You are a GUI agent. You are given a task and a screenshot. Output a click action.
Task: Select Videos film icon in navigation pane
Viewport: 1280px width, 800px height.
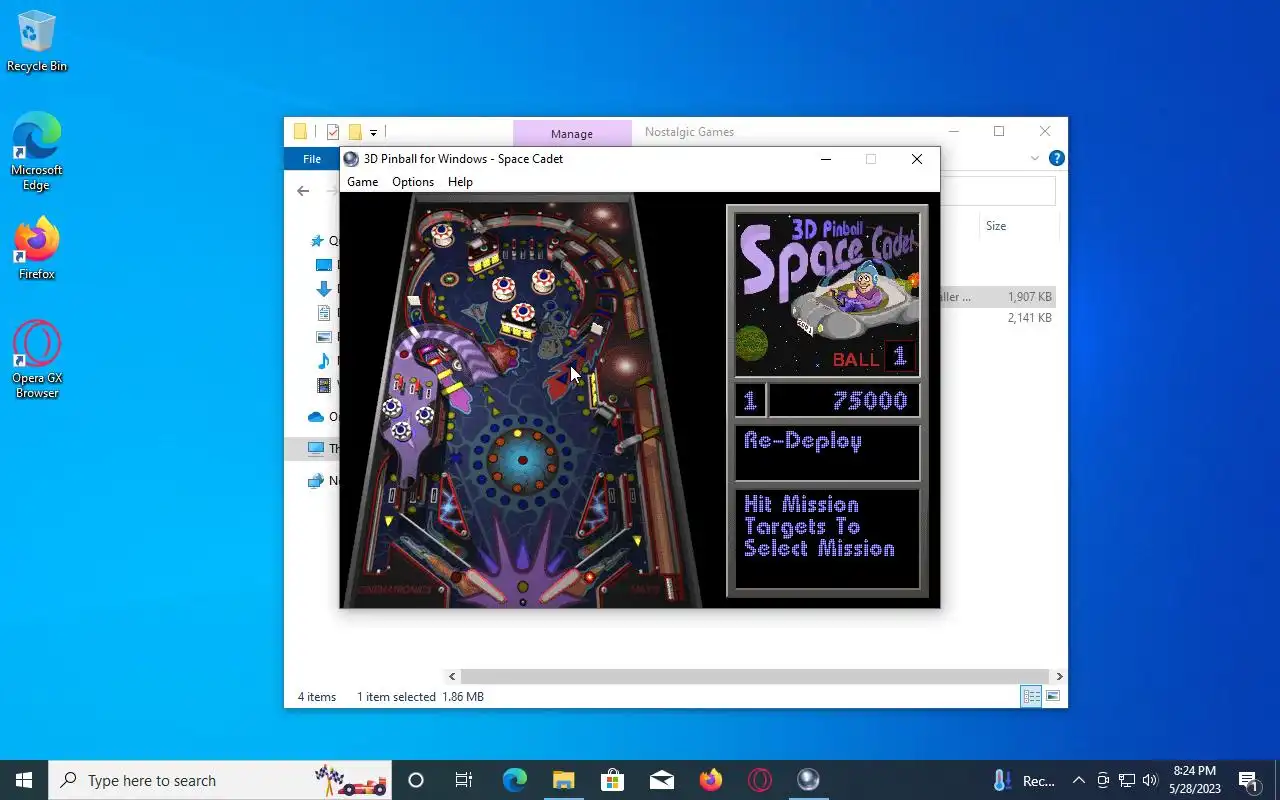pyautogui.click(x=324, y=385)
